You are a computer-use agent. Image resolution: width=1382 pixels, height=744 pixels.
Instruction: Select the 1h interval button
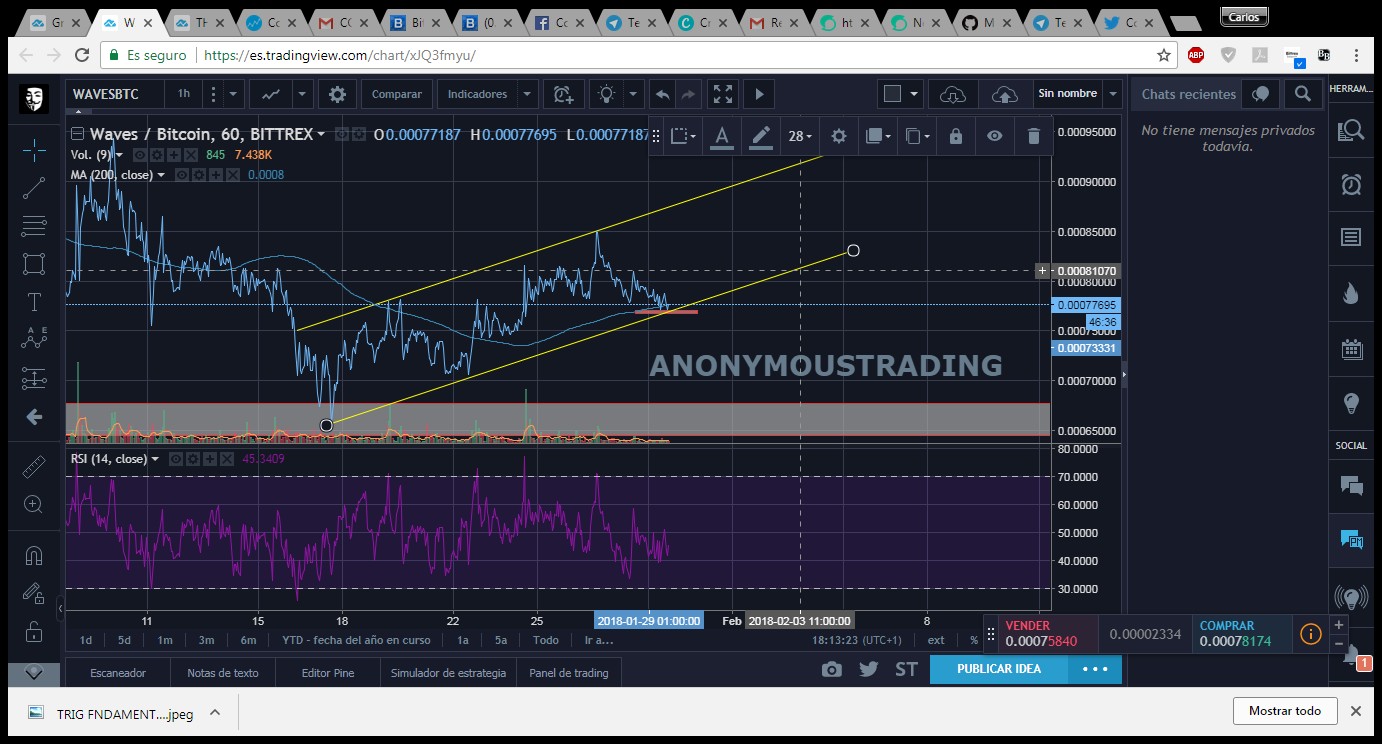[184, 94]
